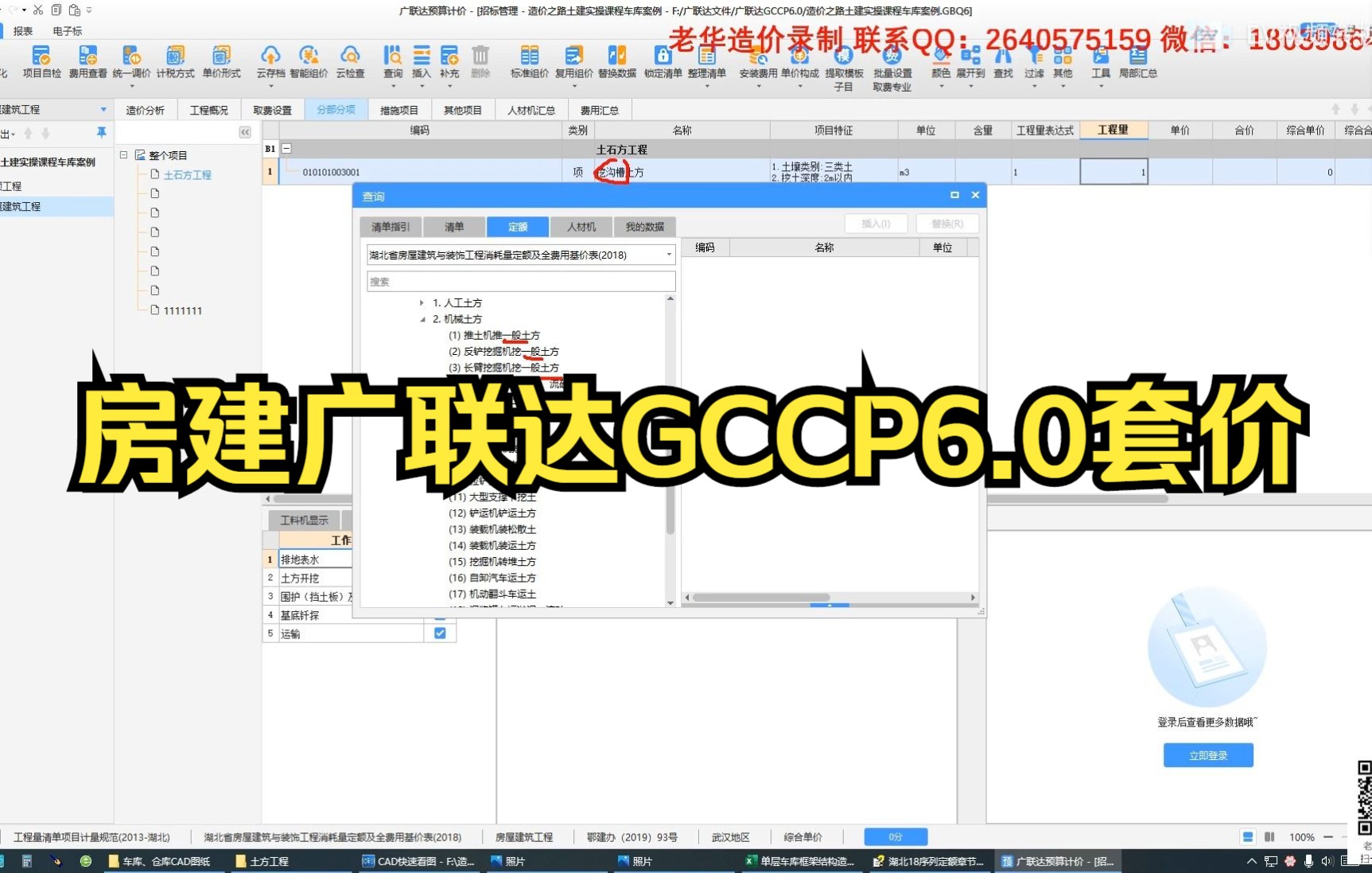Open the 单层车库框架结构 Excel taskbar item
Screen dimensions: 1372x873
(799, 861)
